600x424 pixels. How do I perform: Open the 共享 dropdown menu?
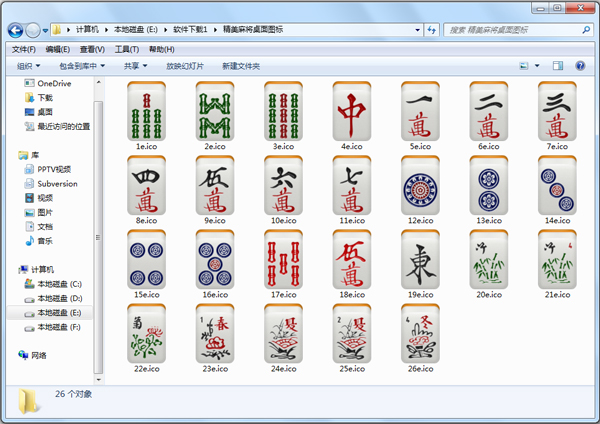137,66
